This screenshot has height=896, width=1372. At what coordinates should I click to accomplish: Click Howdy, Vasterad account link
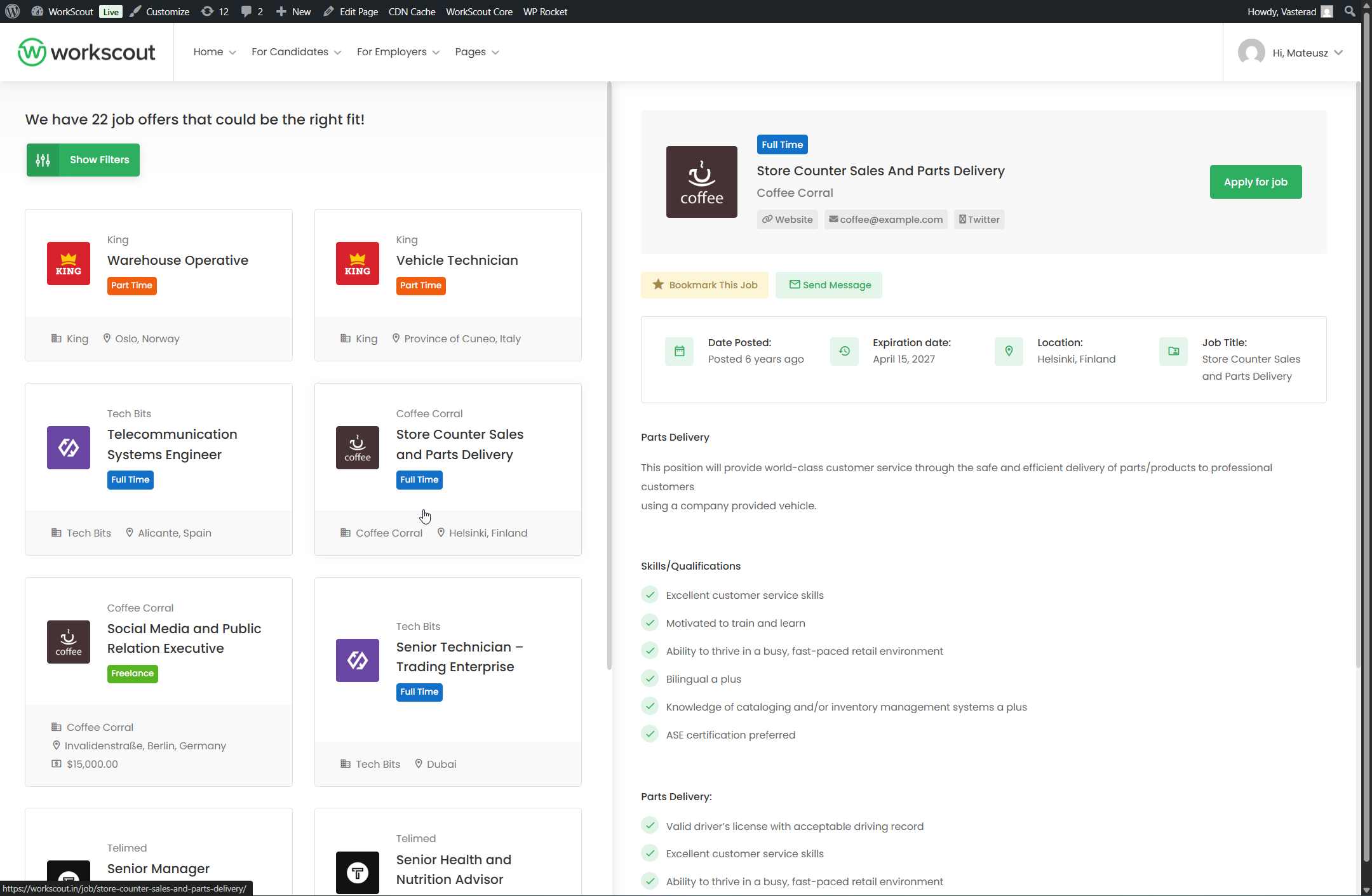coord(1289,11)
